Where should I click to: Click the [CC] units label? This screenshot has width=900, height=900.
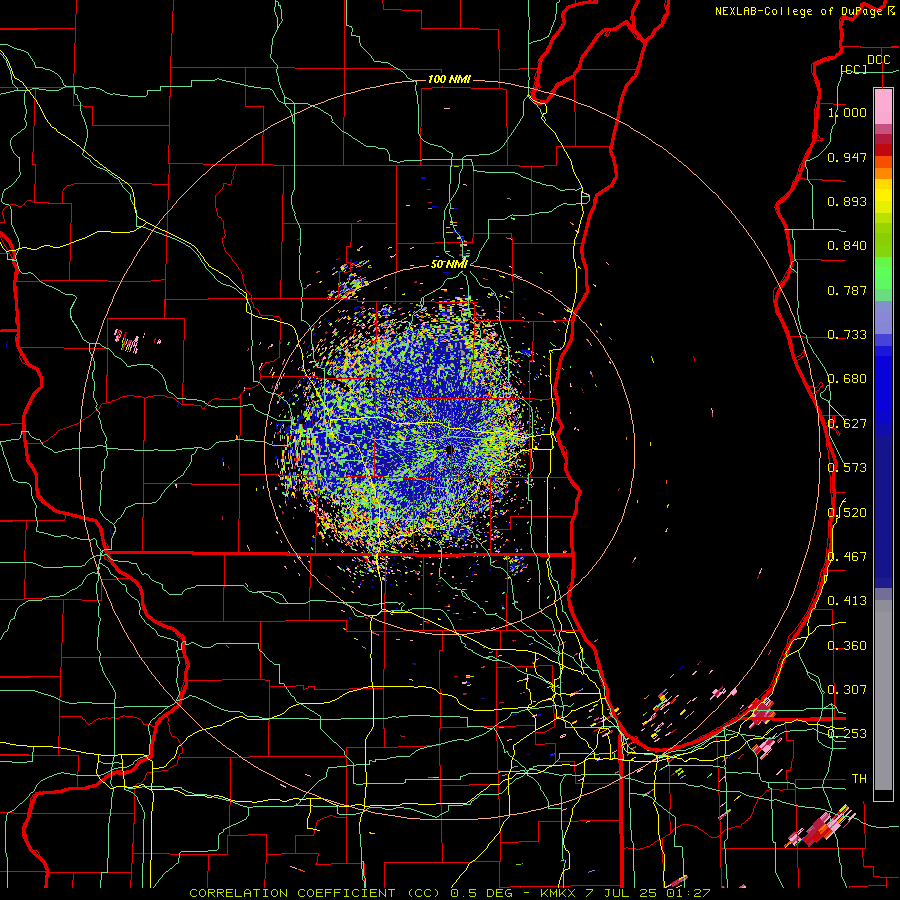click(854, 69)
